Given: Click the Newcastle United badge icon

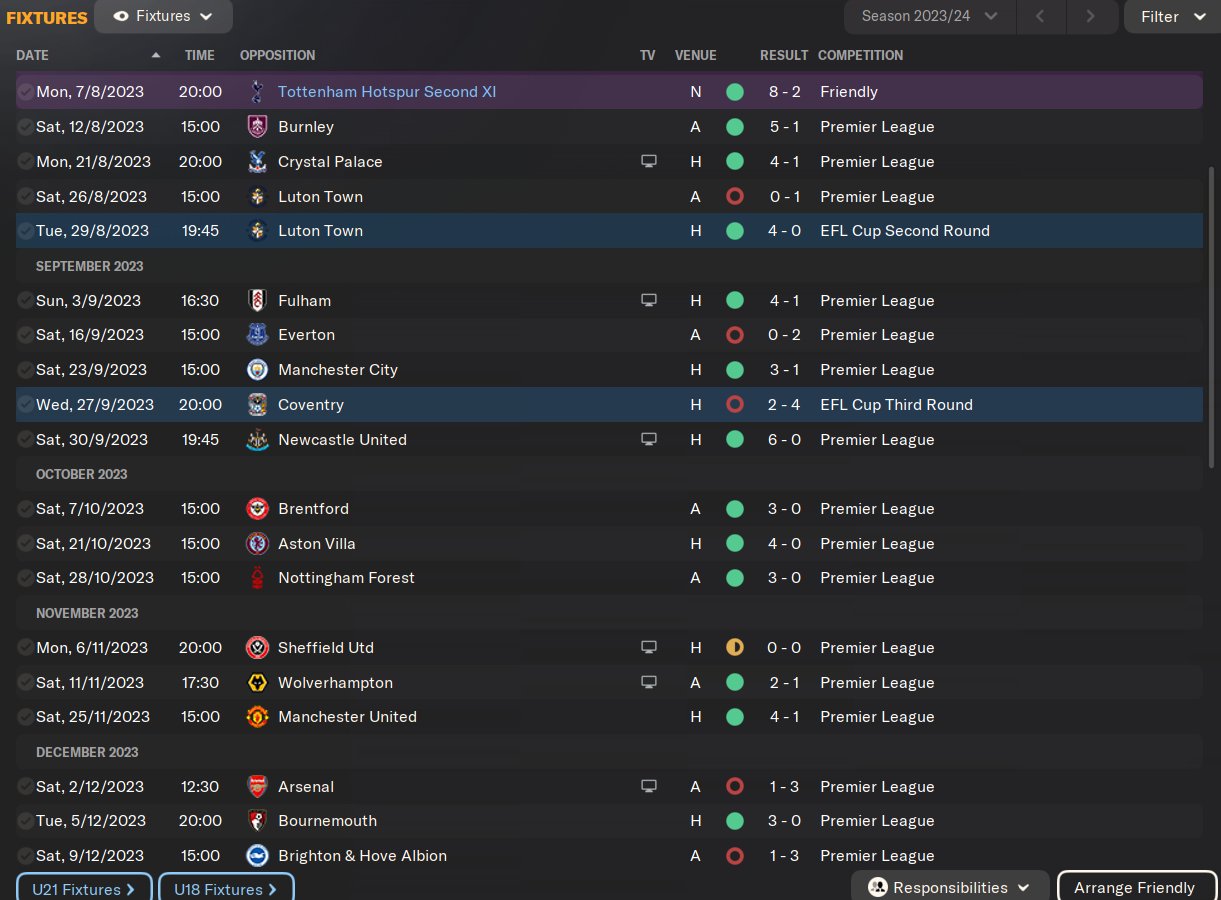Looking at the screenshot, I should point(257,440).
